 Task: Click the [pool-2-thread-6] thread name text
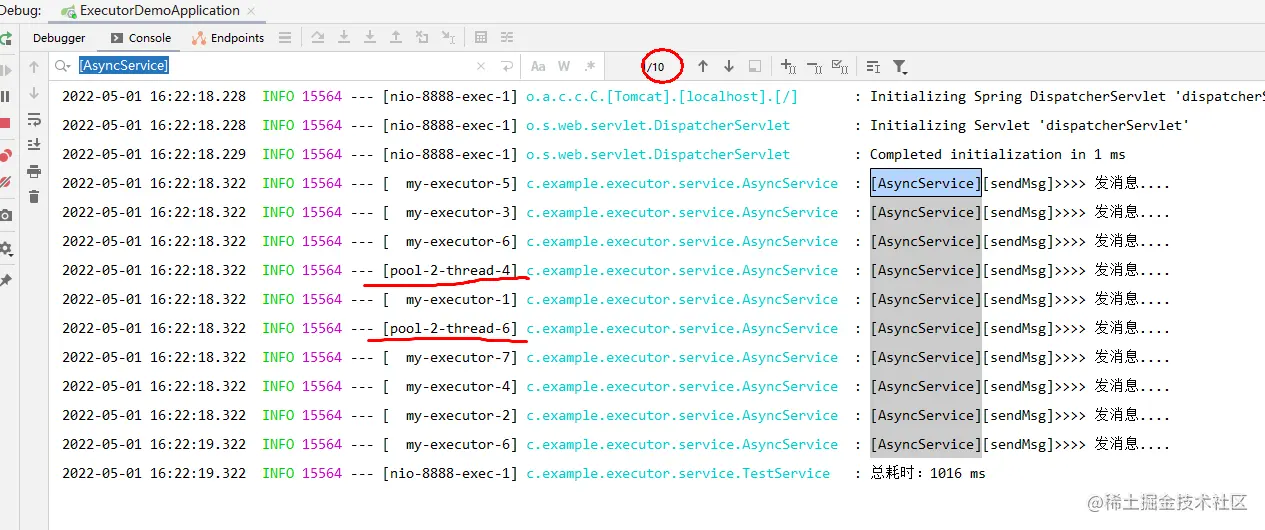pyautogui.click(x=451, y=328)
